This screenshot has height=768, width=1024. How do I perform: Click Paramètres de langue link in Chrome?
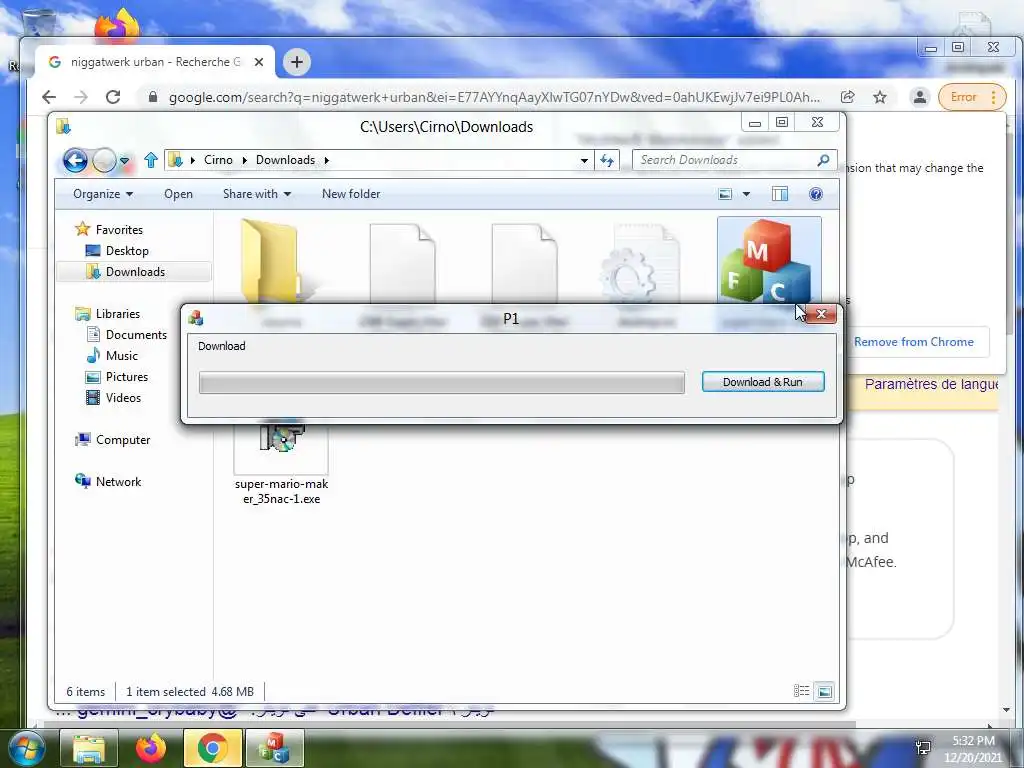pos(932,384)
